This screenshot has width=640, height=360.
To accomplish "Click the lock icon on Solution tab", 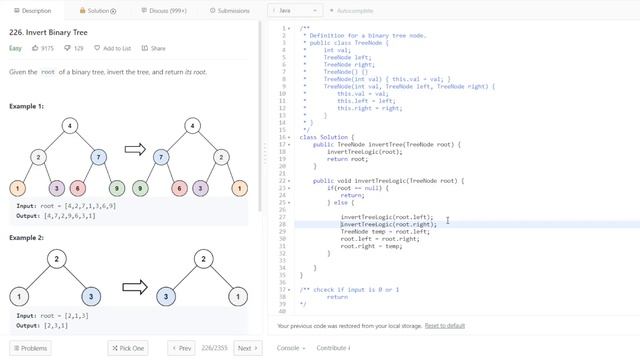I will [82, 11].
